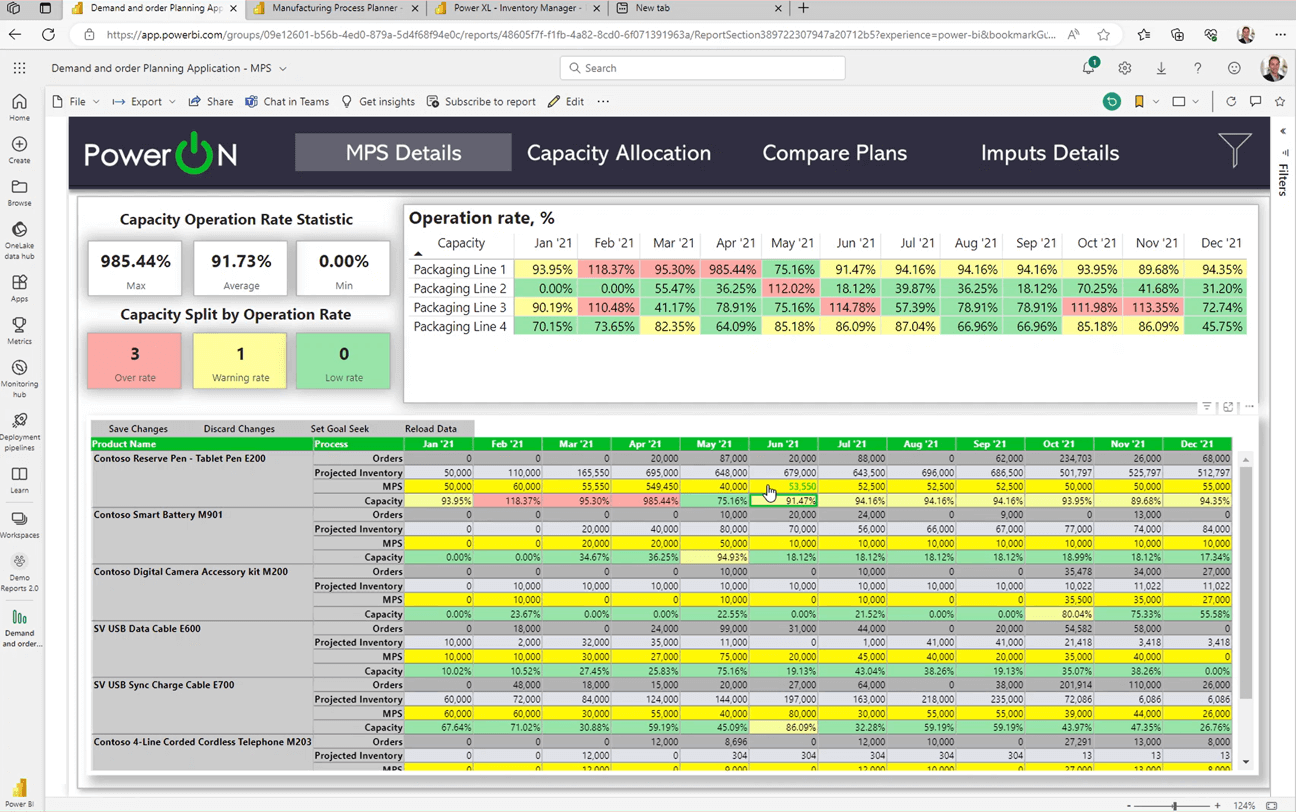Open Learn in sidebar
The image size is (1296, 812).
(x=19, y=479)
